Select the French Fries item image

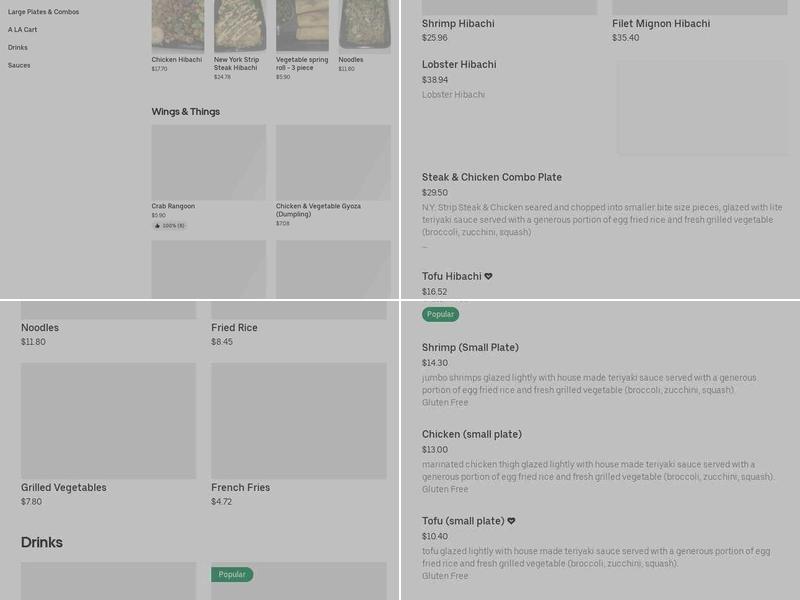298,420
